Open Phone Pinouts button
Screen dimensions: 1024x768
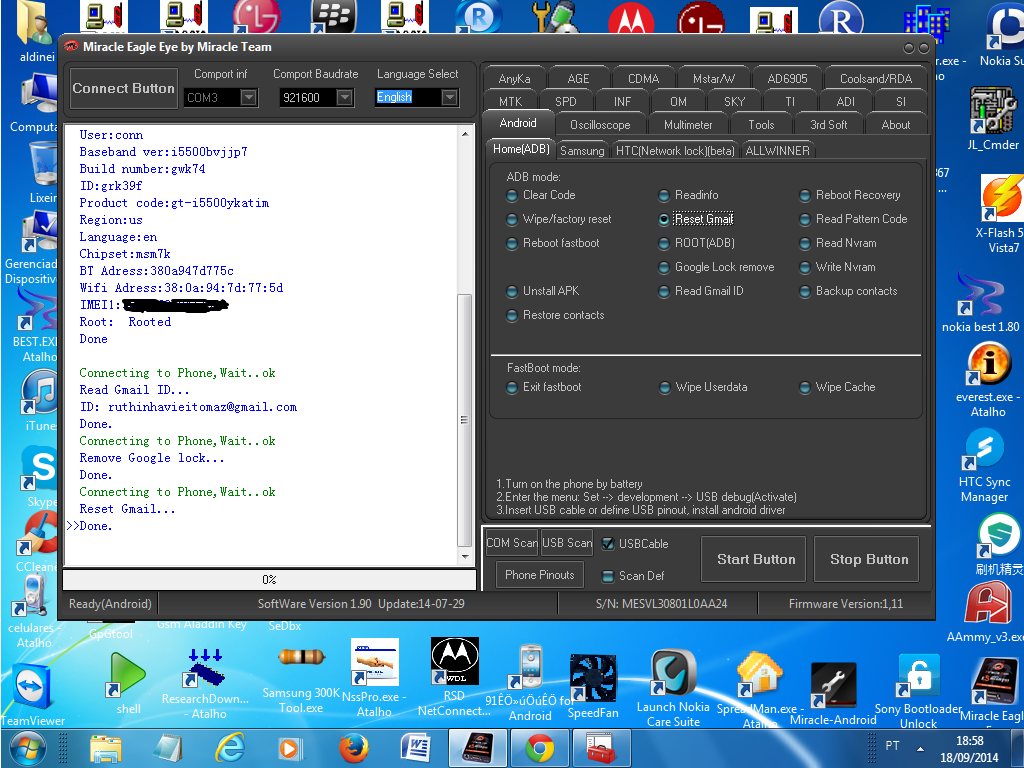tap(539, 575)
